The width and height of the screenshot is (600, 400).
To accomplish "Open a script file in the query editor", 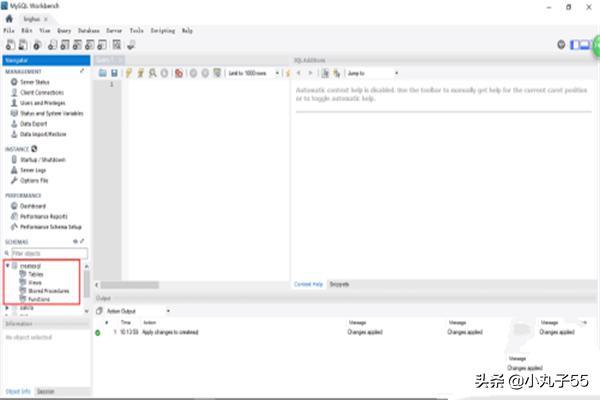I will [103, 73].
